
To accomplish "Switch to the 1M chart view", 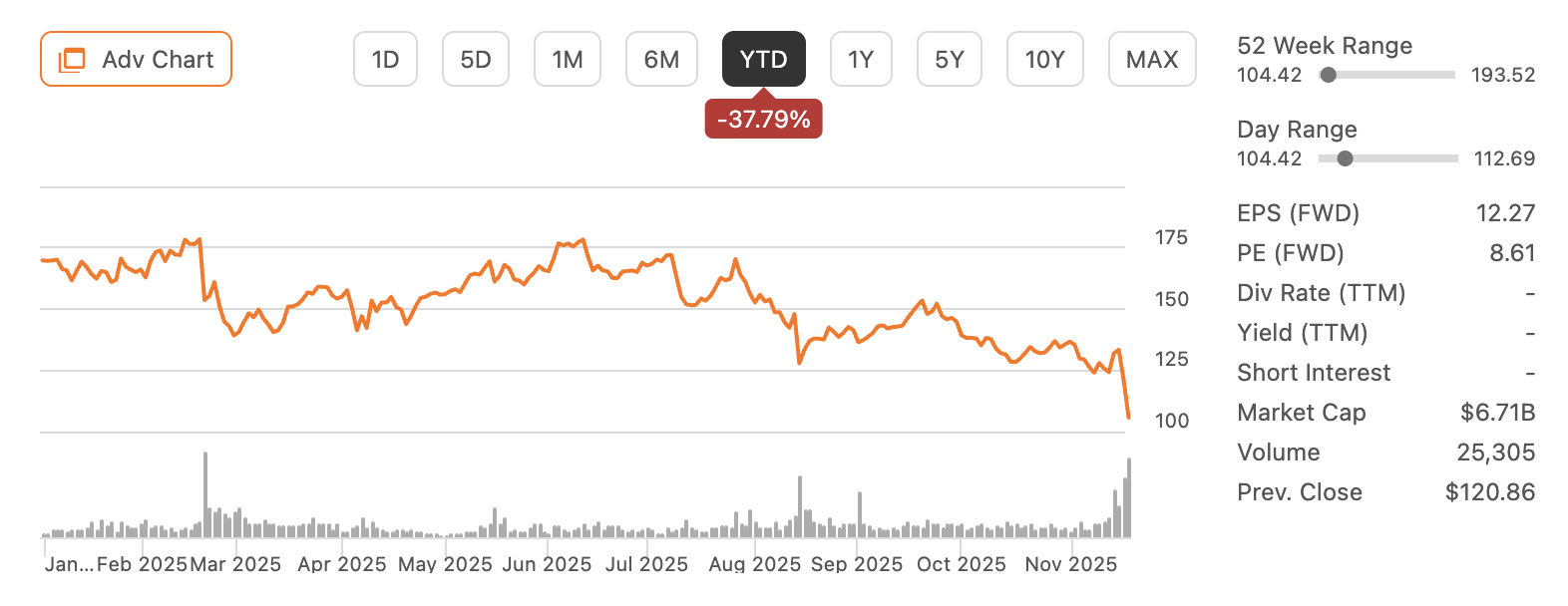I will click(x=568, y=59).
